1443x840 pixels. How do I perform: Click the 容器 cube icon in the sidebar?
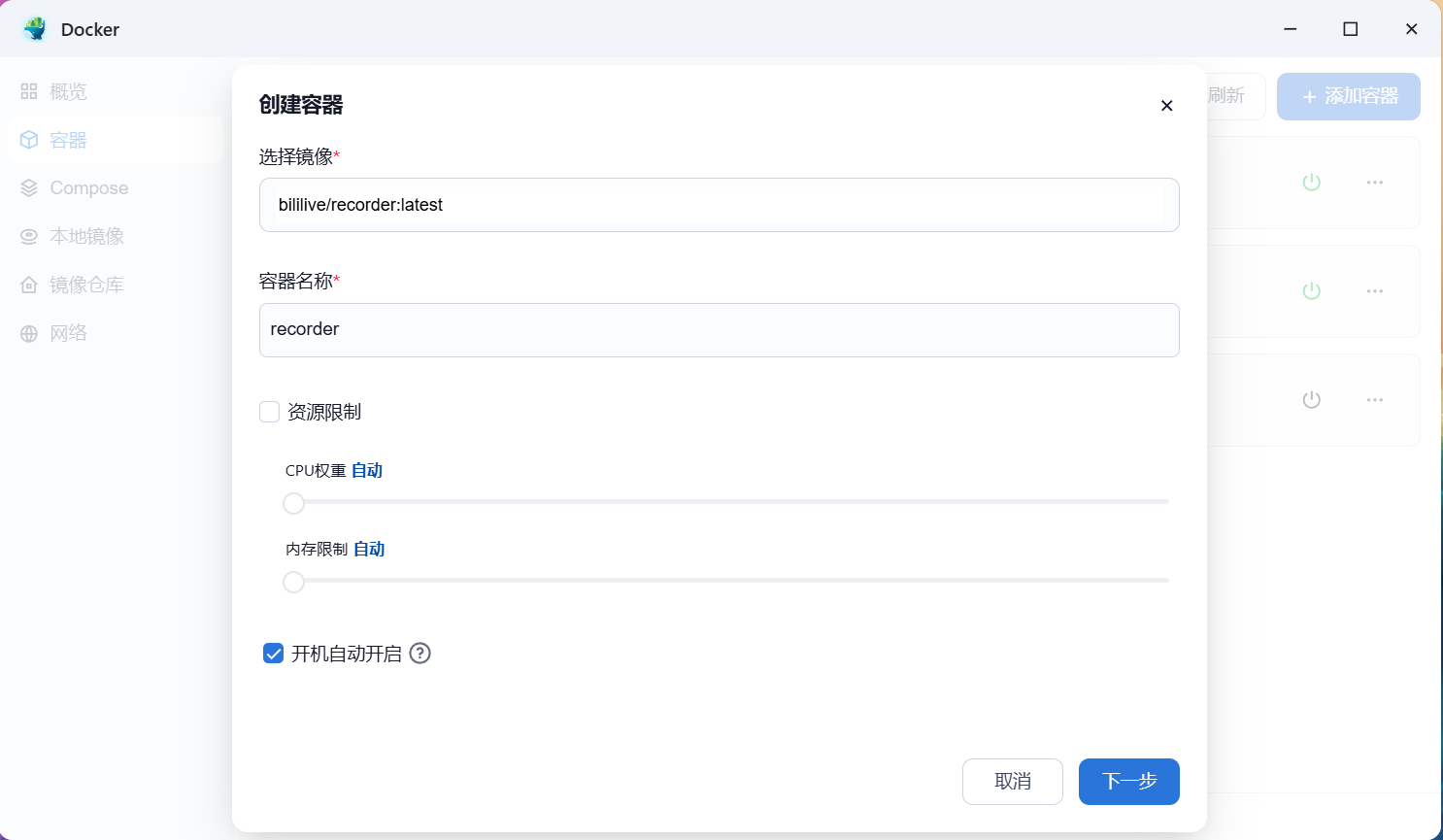pyautogui.click(x=29, y=140)
